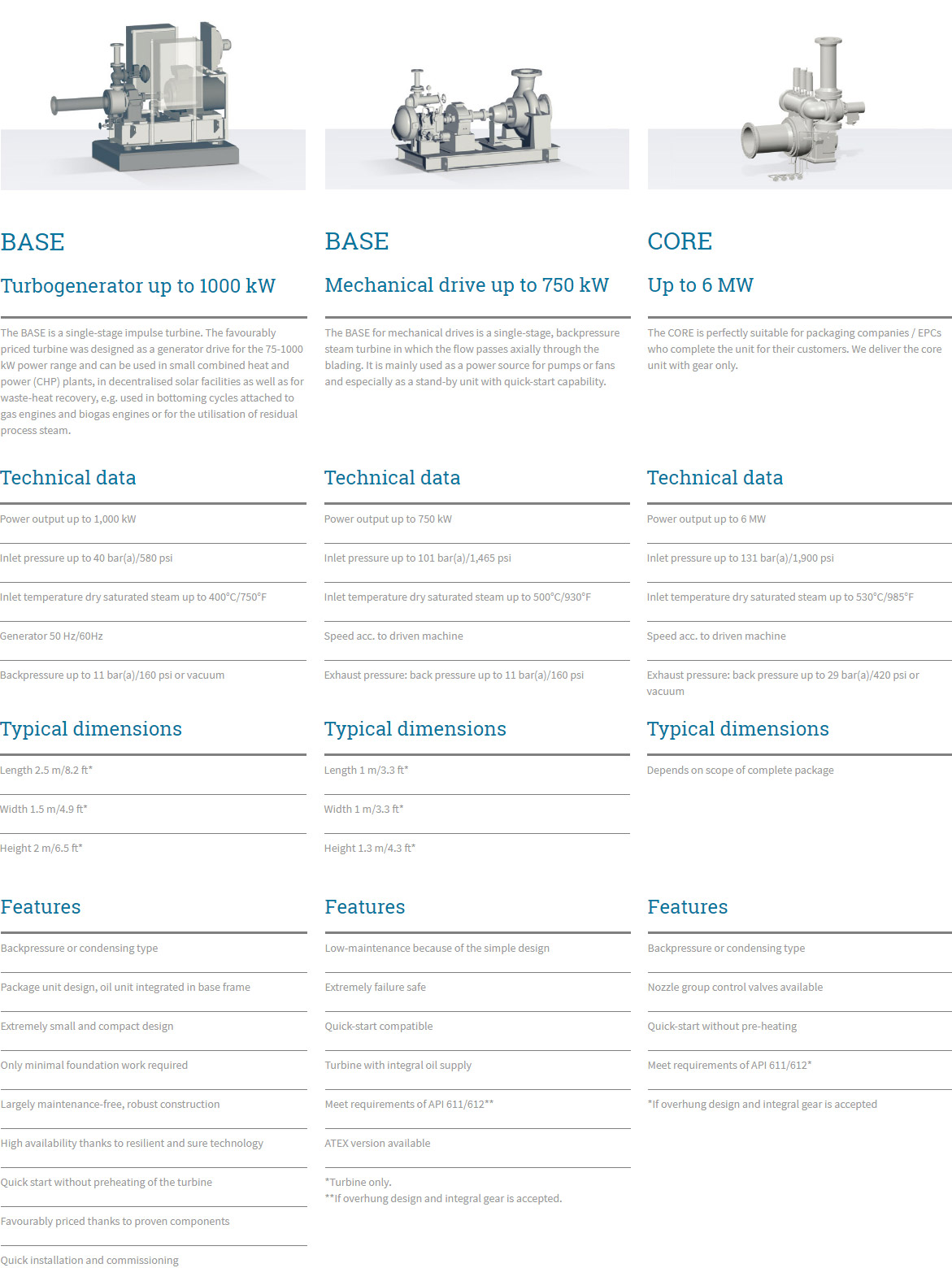Viewport: 952px width, 1281px height.
Task: Select inlet temperature 400°C/750°F row
Action: pos(133,597)
